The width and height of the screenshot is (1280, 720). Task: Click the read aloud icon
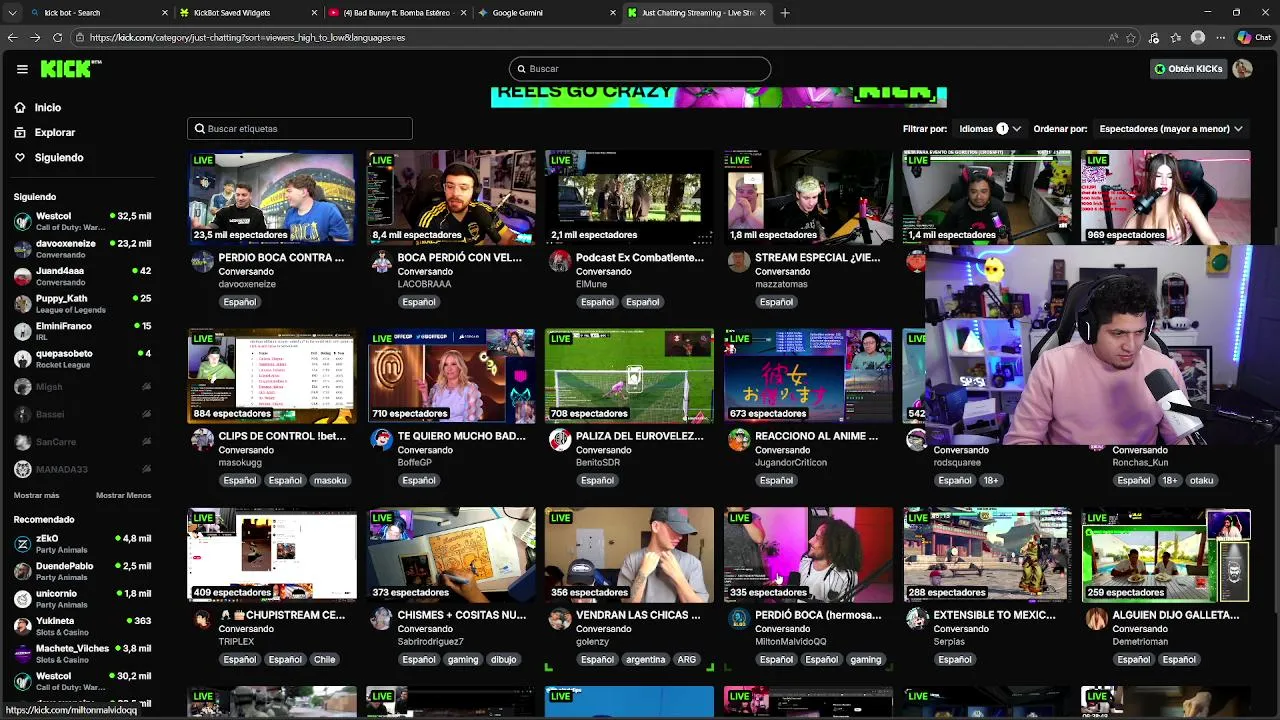pyautogui.click(x=1112, y=37)
